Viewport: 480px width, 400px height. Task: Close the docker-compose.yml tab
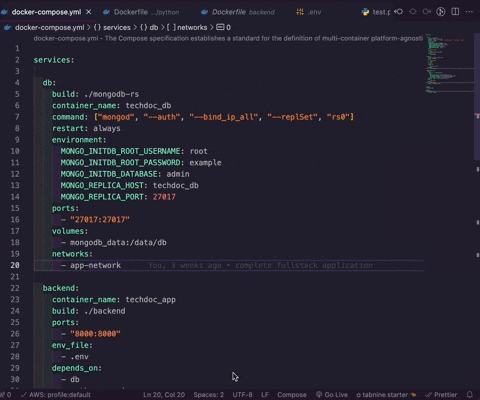(x=88, y=12)
